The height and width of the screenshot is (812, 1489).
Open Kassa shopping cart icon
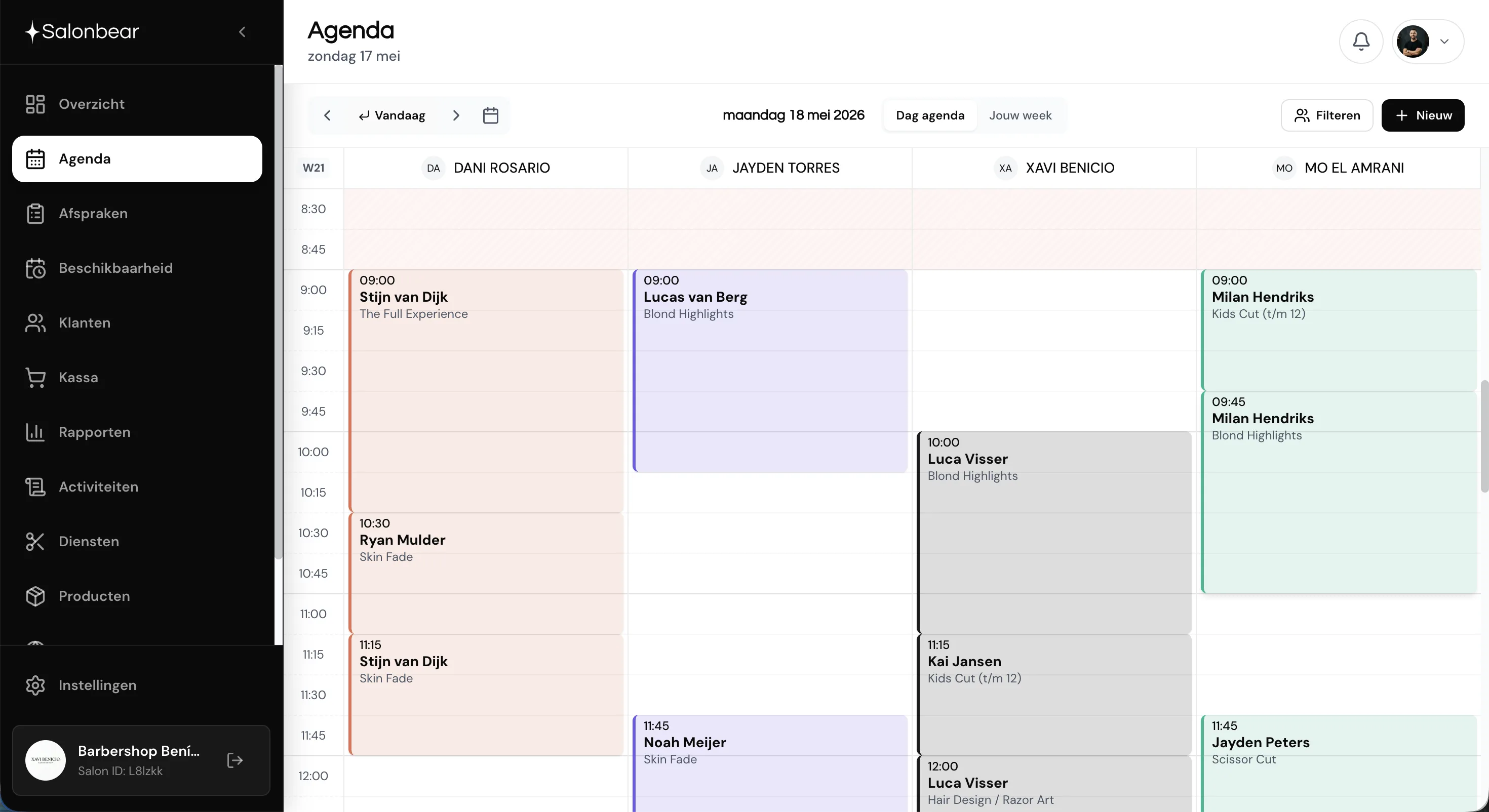(x=35, y=377)
